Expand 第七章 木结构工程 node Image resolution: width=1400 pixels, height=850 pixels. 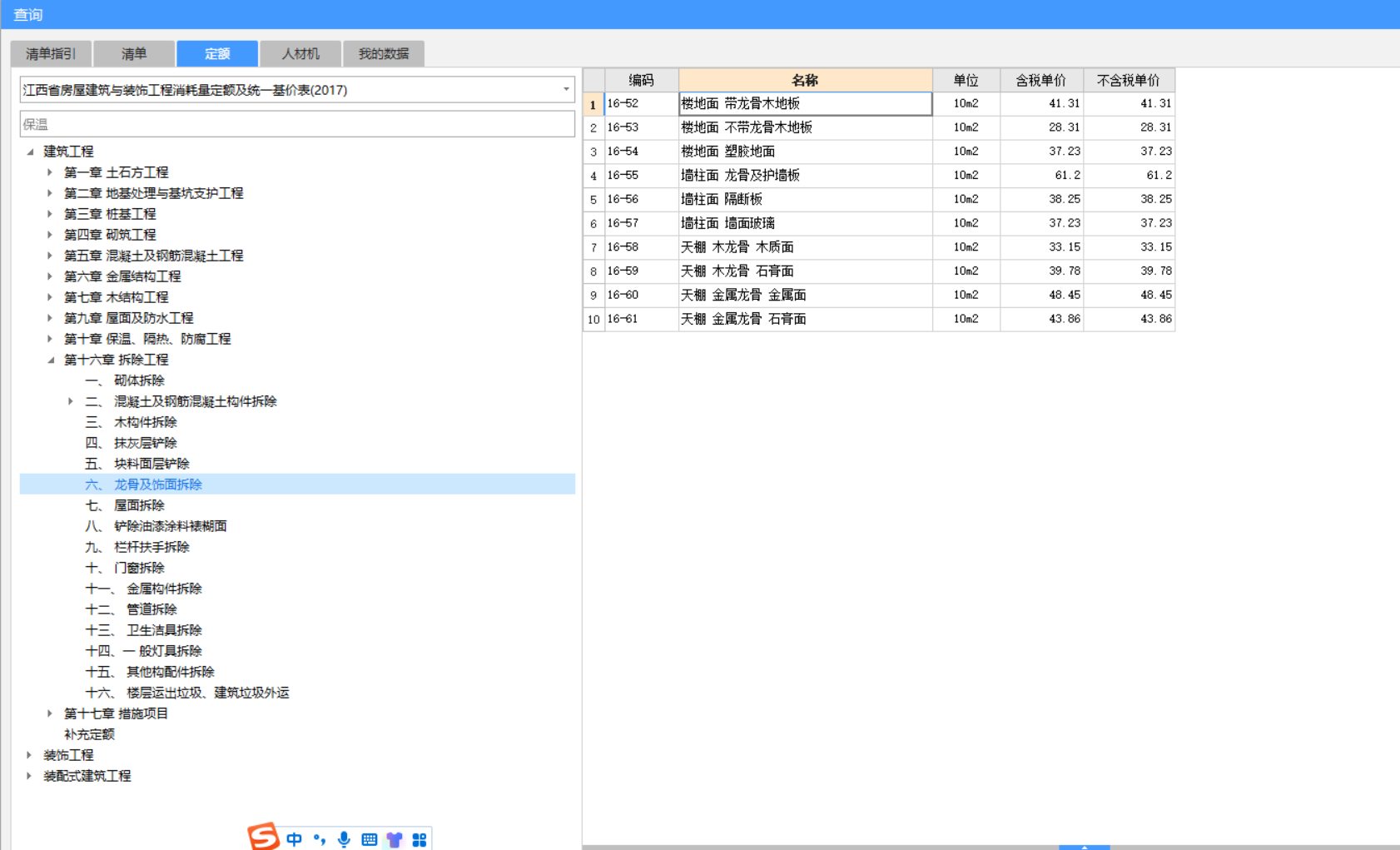[x=50, y=297]
